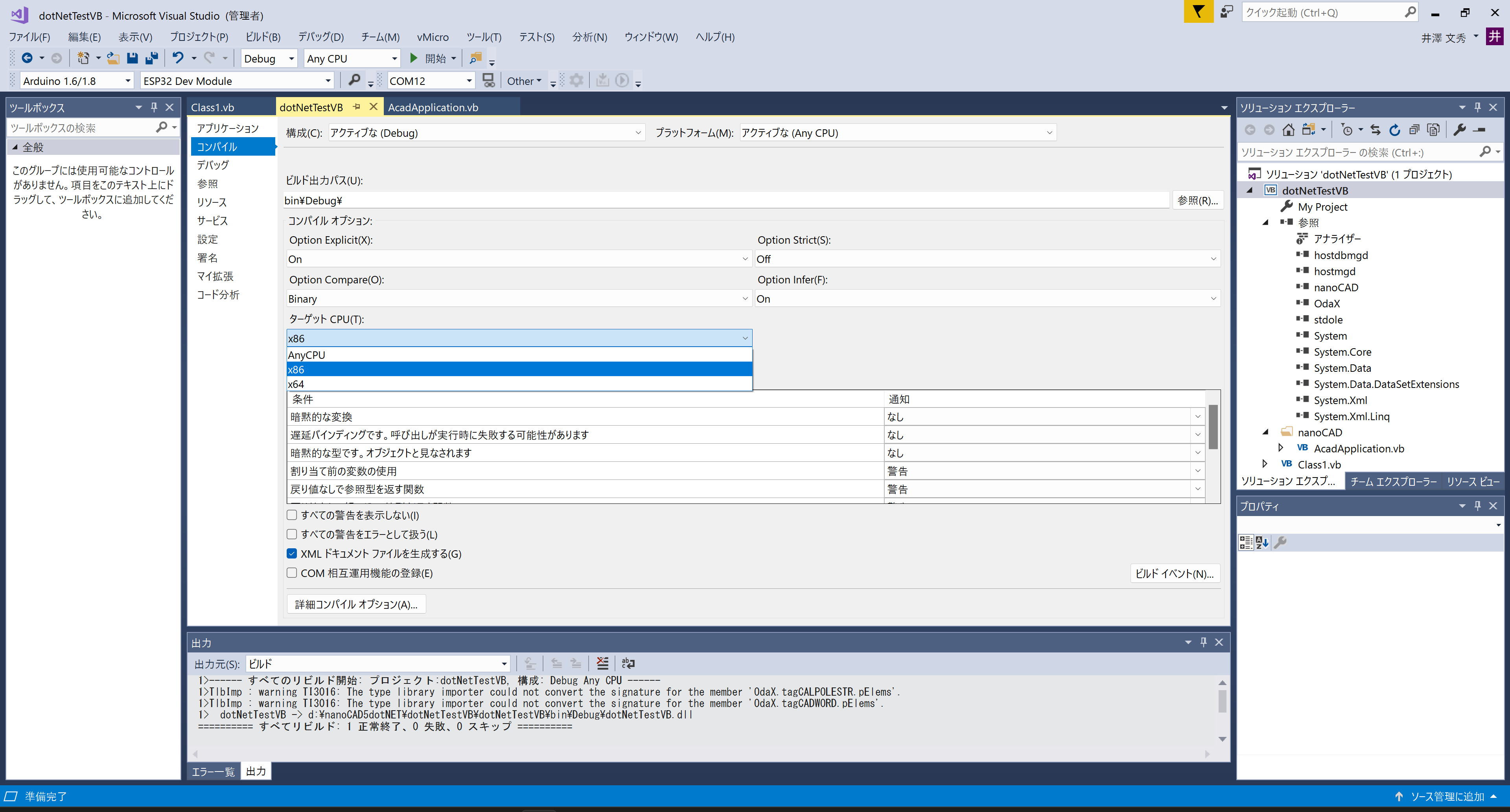This screenshot has width=1510, height=812.
Task: Collapse the 参照 node in Solution Explorer
Action: 1265,222
